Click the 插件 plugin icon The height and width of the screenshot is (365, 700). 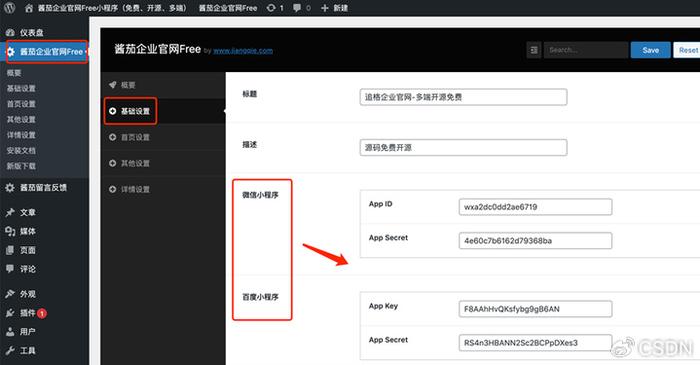click(10, 313)
